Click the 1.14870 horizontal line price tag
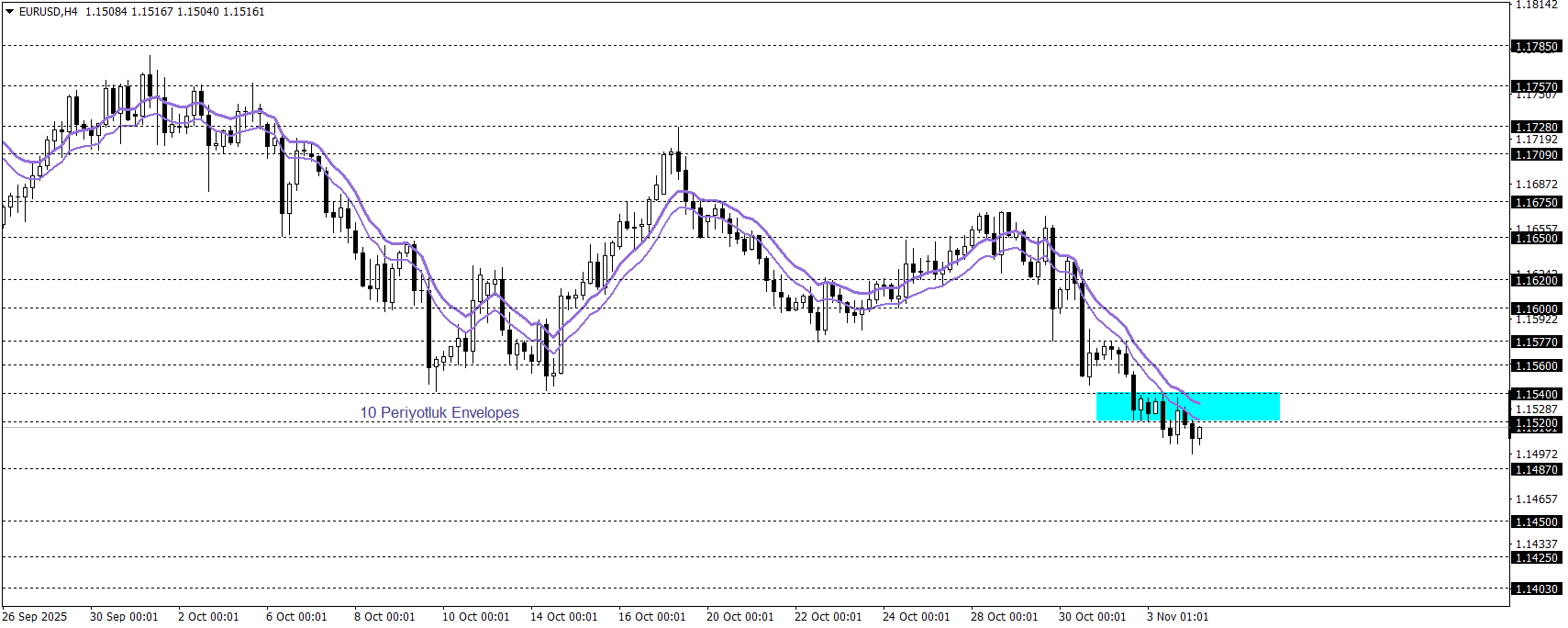The width and height of the screenshot is (1568, 628). point(1536,469)
